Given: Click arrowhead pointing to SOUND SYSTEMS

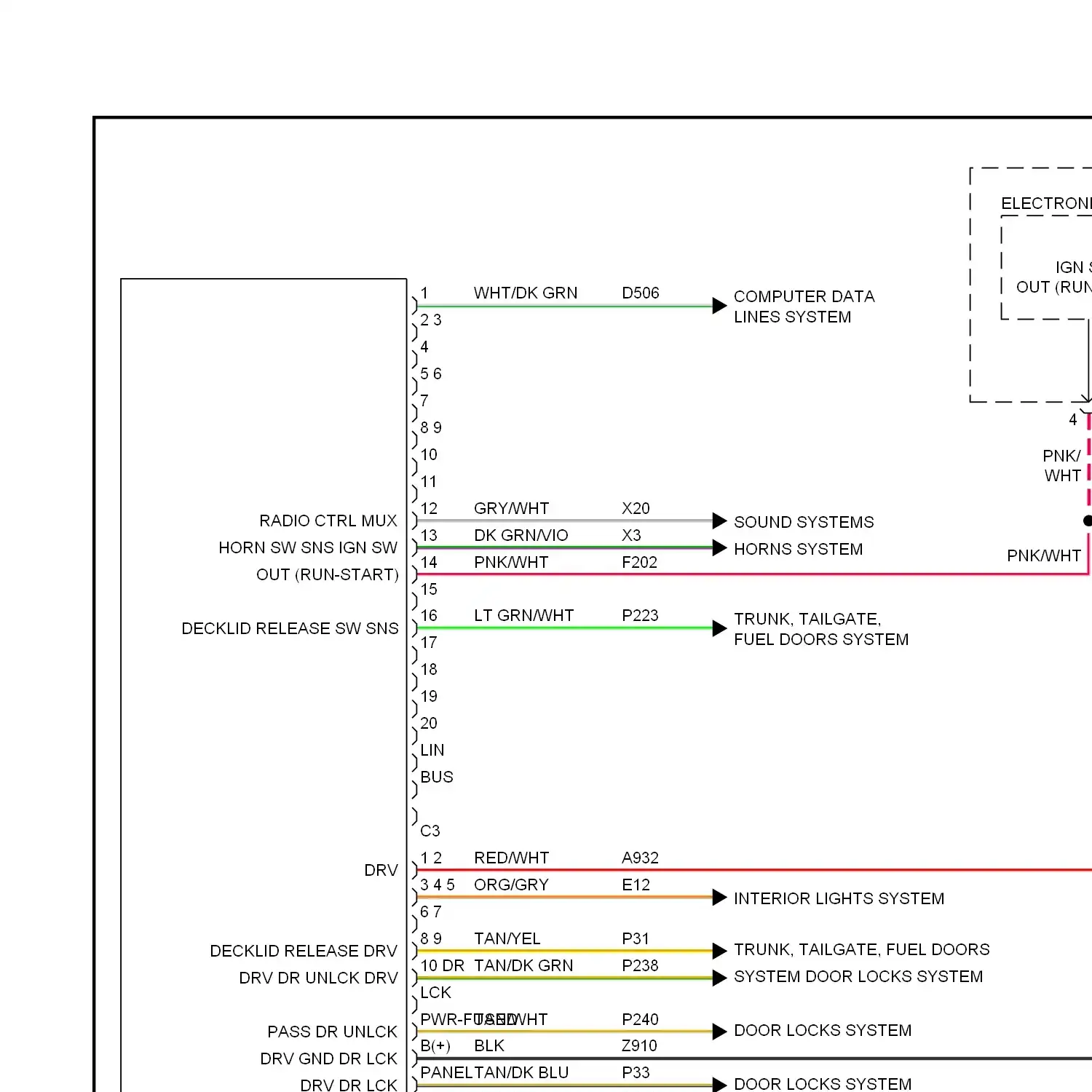Looking at the screenshot, I should [720, 521].
